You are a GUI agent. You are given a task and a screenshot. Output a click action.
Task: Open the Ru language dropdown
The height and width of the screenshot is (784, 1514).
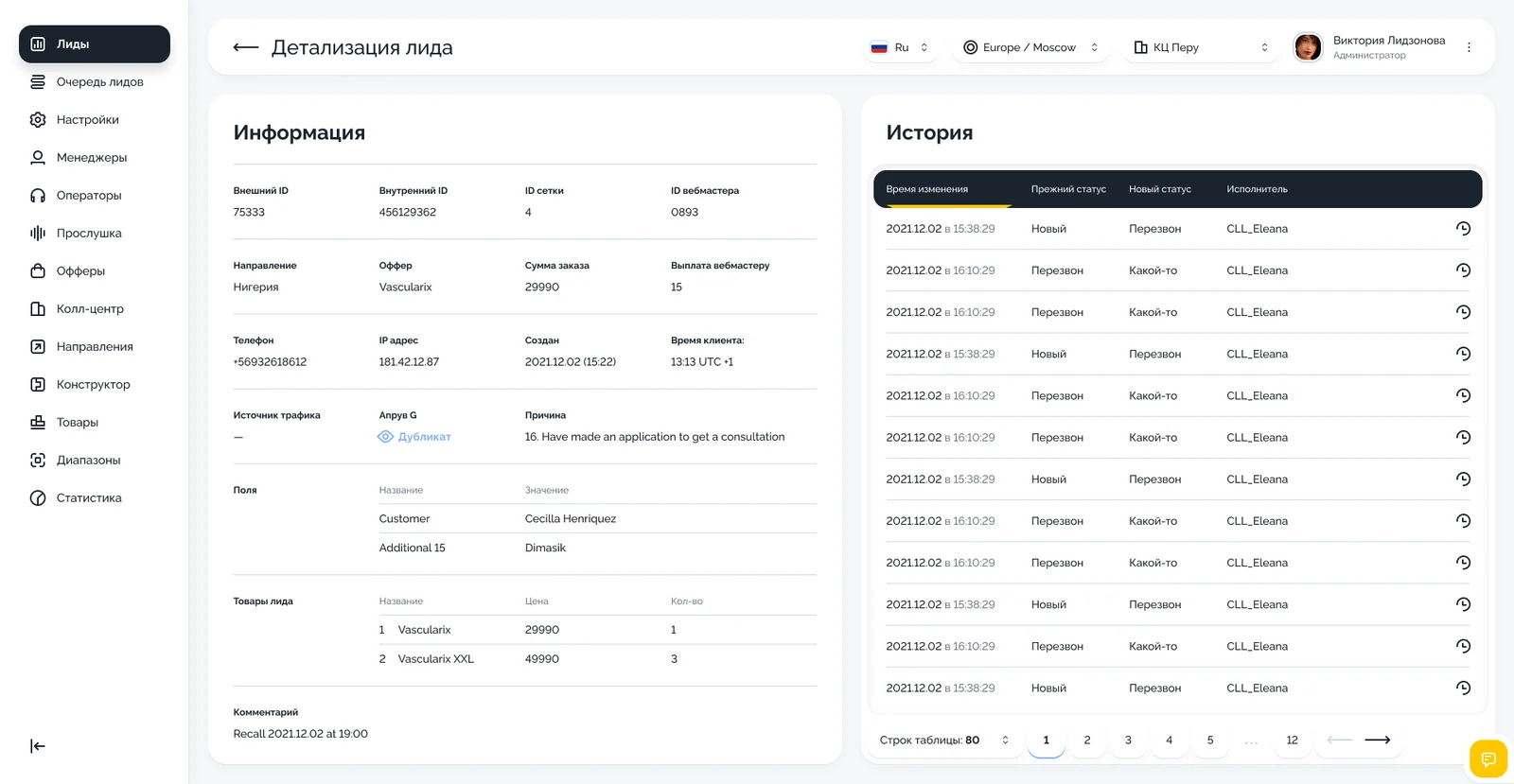[x=900, y=47]
